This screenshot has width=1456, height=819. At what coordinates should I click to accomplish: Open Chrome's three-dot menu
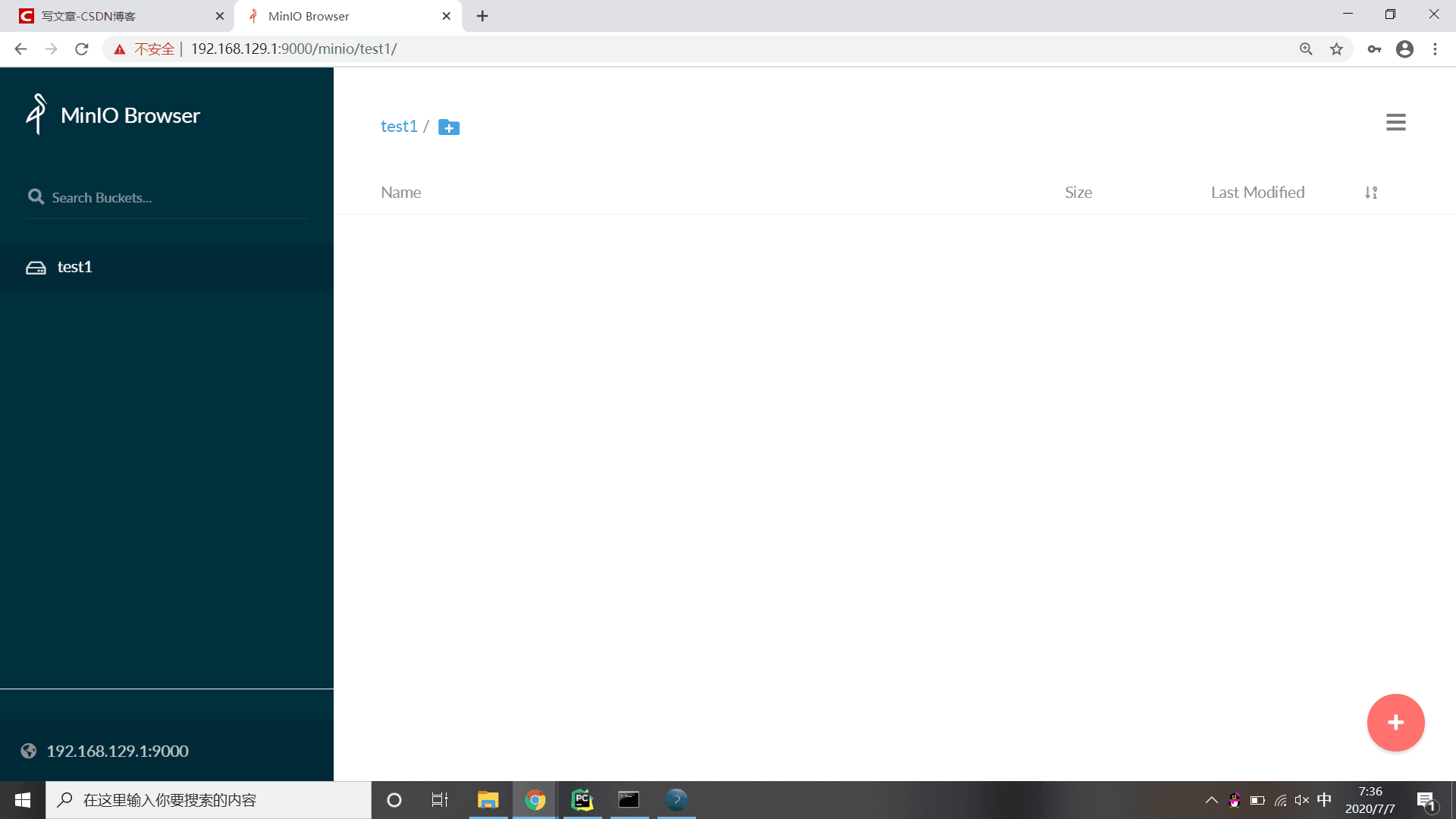point(1435,49)
